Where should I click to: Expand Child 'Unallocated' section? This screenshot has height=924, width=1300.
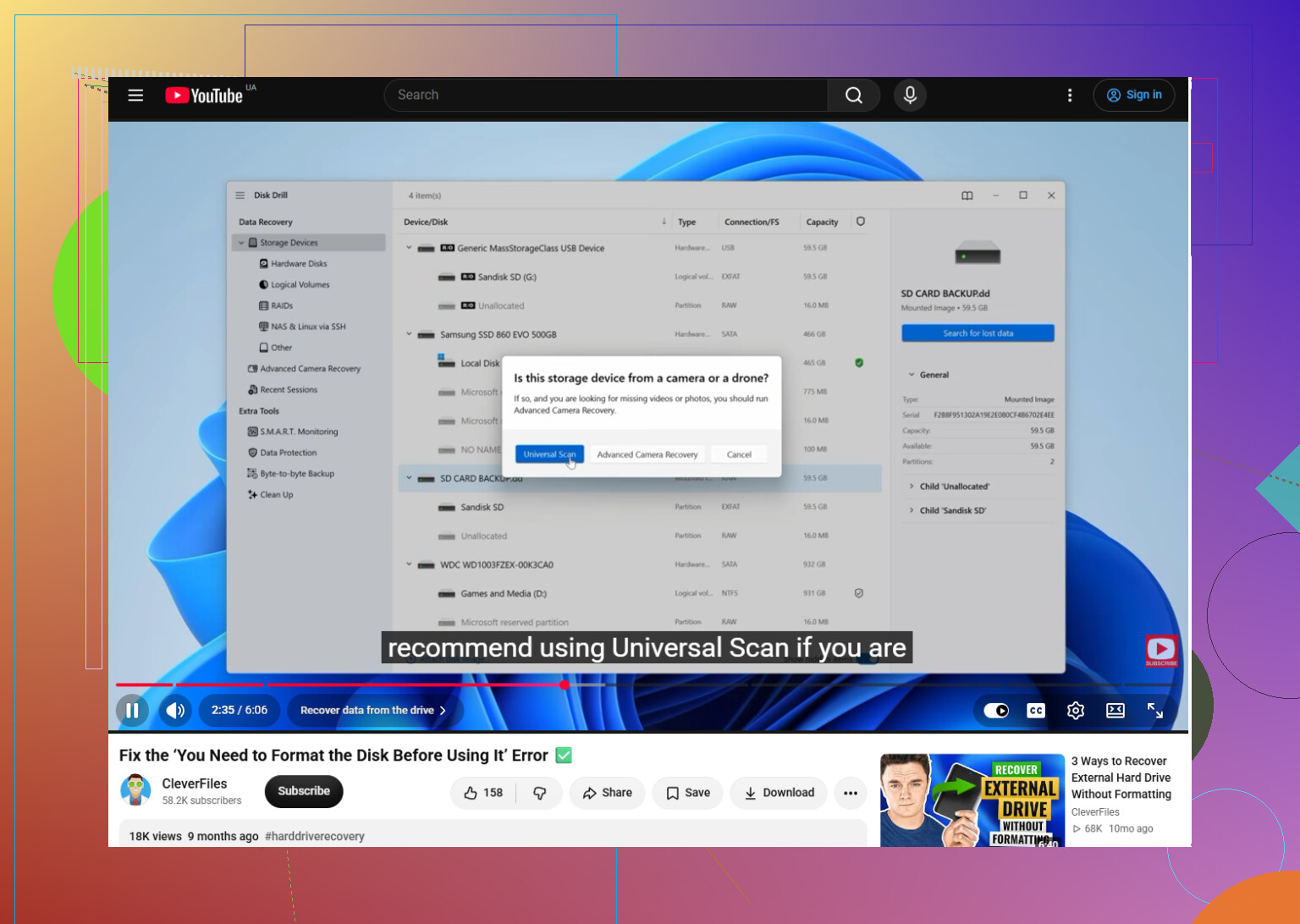[x=912, y=487]
